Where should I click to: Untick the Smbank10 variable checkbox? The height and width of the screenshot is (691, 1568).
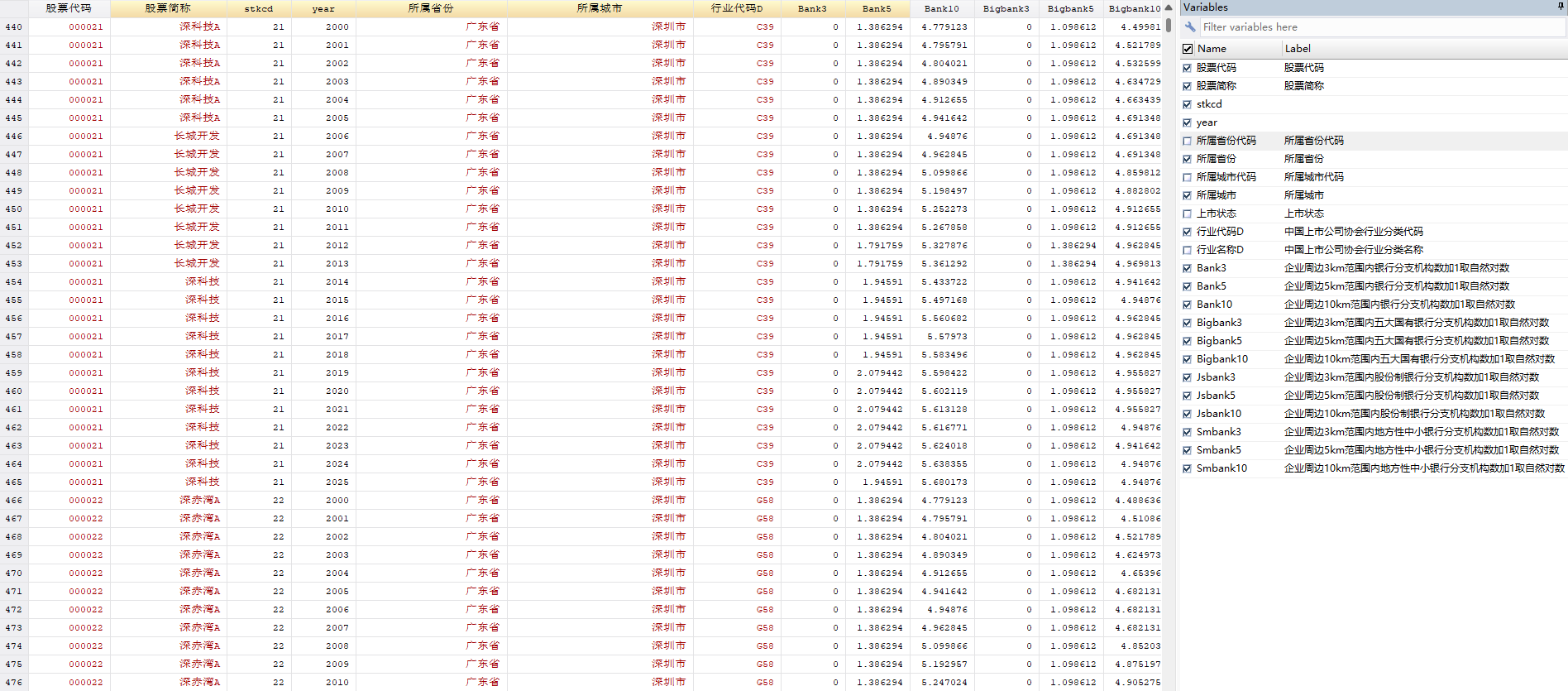[x=1188, y=468]
